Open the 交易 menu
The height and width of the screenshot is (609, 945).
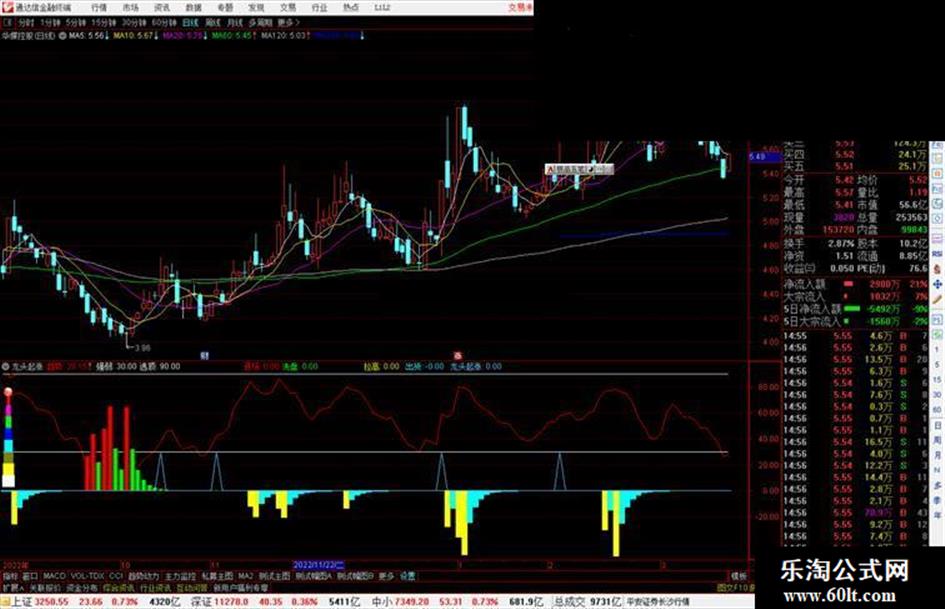[x=288, y=8]
